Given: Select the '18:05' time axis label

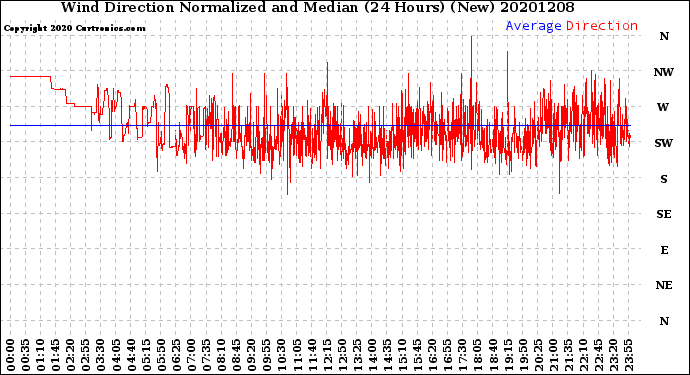Looking at the screenshot, I should (478, 355).
